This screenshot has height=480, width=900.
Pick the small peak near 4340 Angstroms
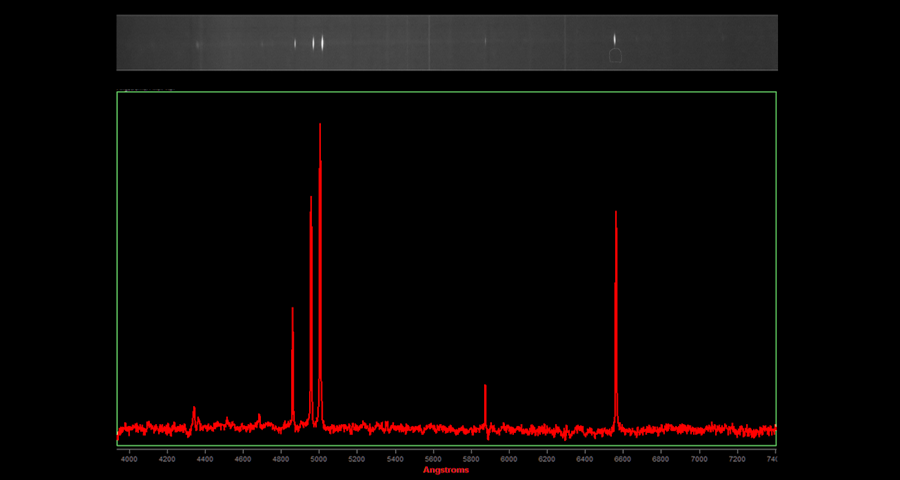click(194, 408)
